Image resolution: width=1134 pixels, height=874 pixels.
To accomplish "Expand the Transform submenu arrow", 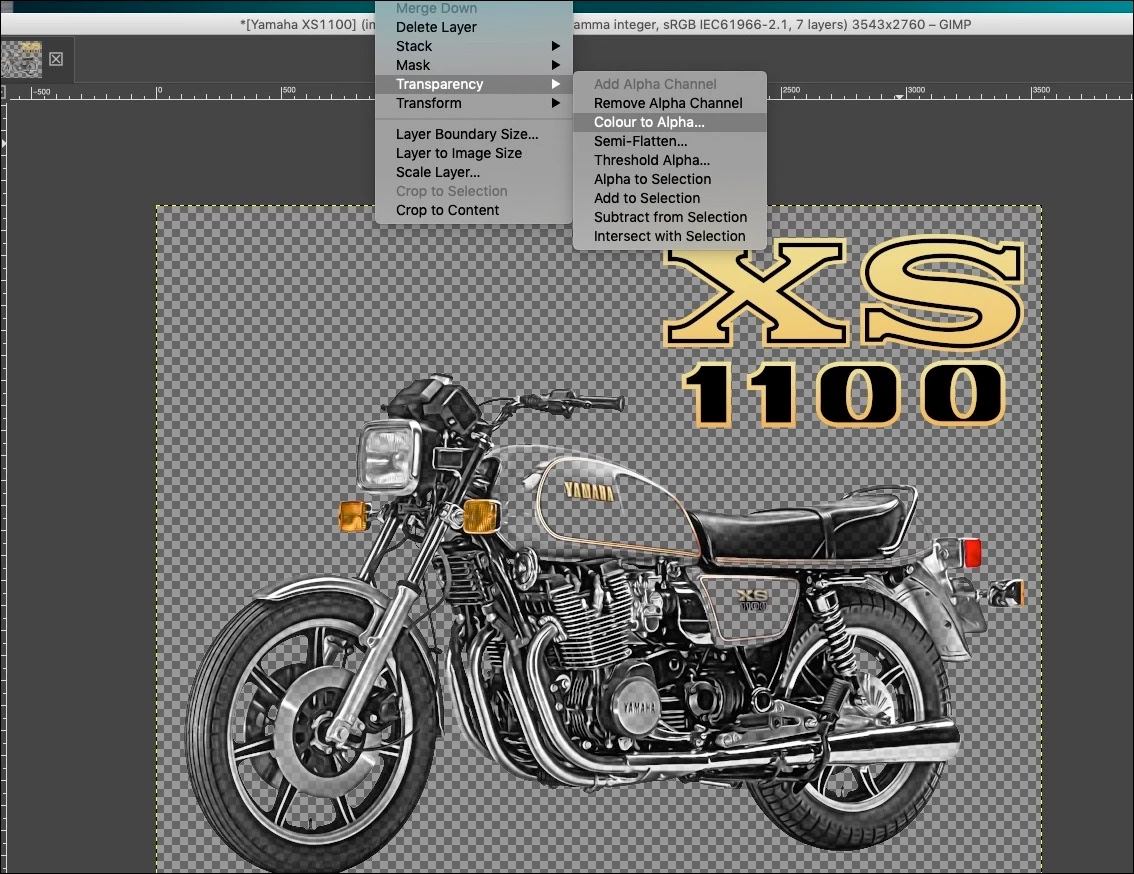I will point(555,103).
